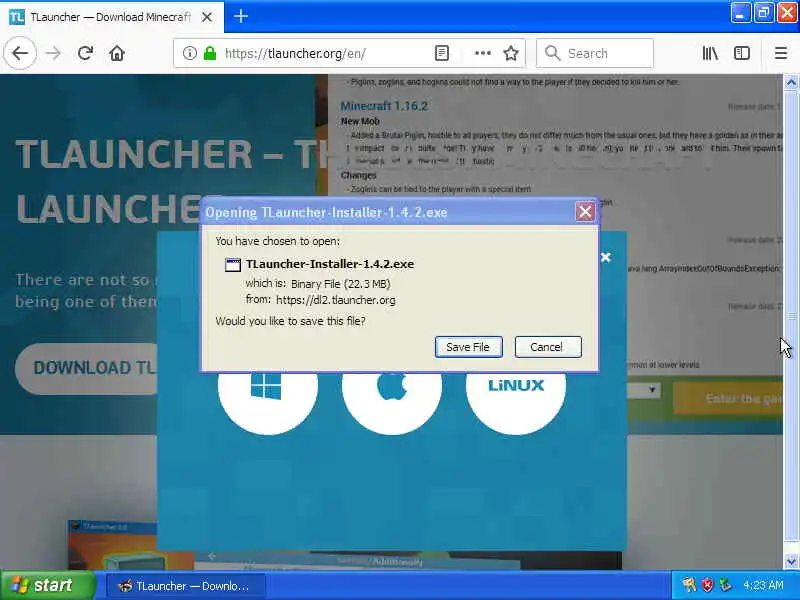Click the first system tray icon
The height and width of the screenshot is (600, 800).
pyautogui.click(x=689, y=585)
